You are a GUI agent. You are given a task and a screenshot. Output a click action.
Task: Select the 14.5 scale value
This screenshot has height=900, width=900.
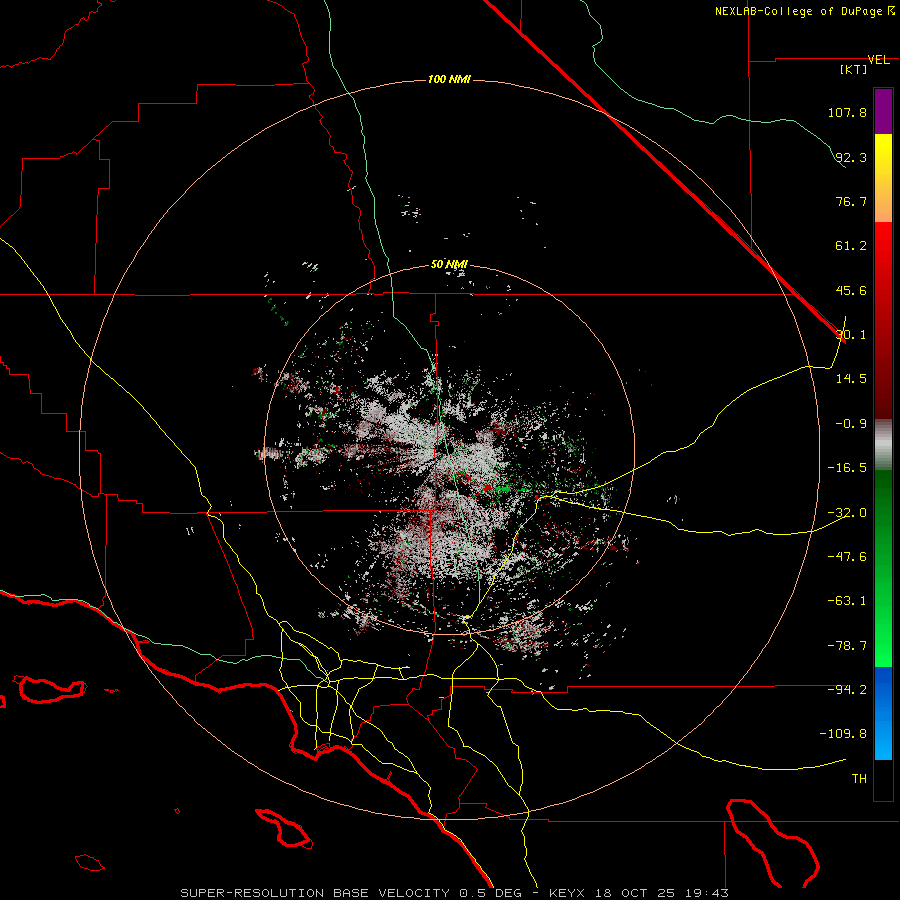(851, 379)
